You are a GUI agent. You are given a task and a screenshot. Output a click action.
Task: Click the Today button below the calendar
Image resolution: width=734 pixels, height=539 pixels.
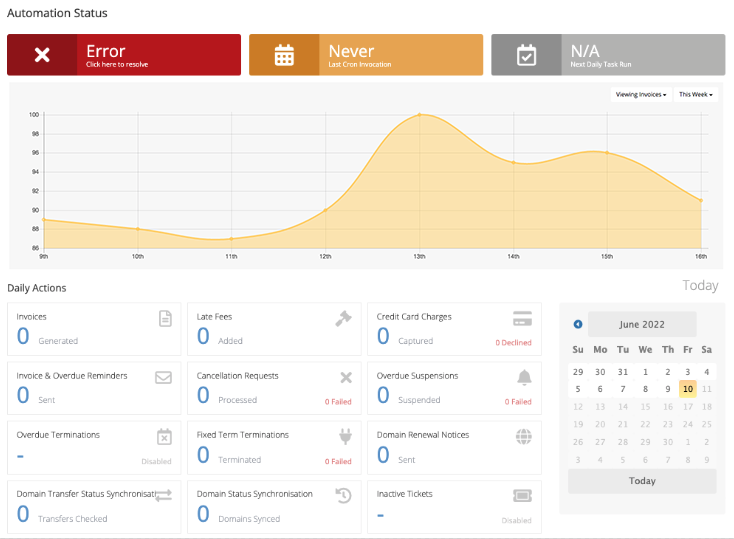pos(642,481)
